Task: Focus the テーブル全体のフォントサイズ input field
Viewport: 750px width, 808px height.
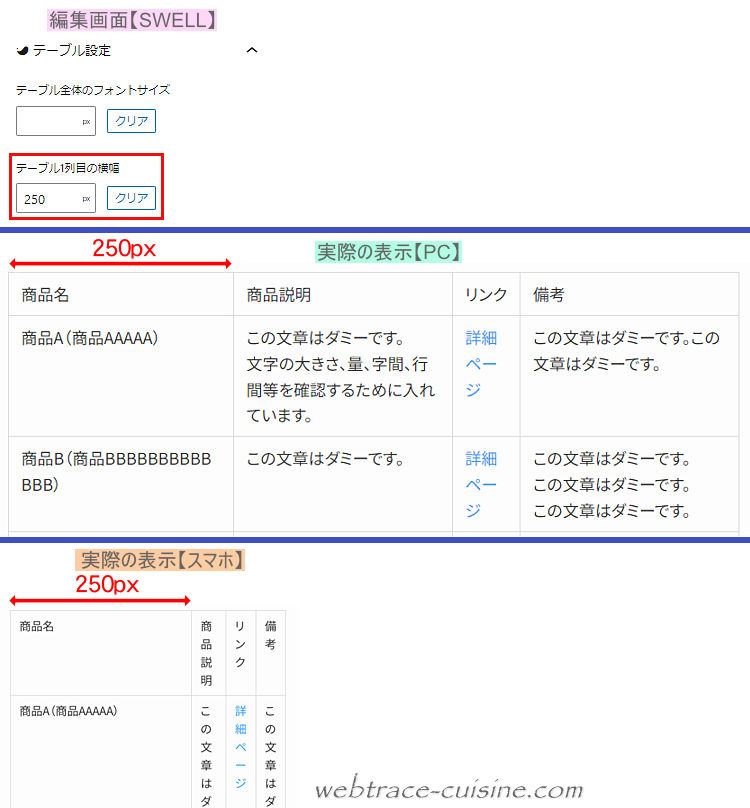Action: pyautogui.click(x=56, y=121)
